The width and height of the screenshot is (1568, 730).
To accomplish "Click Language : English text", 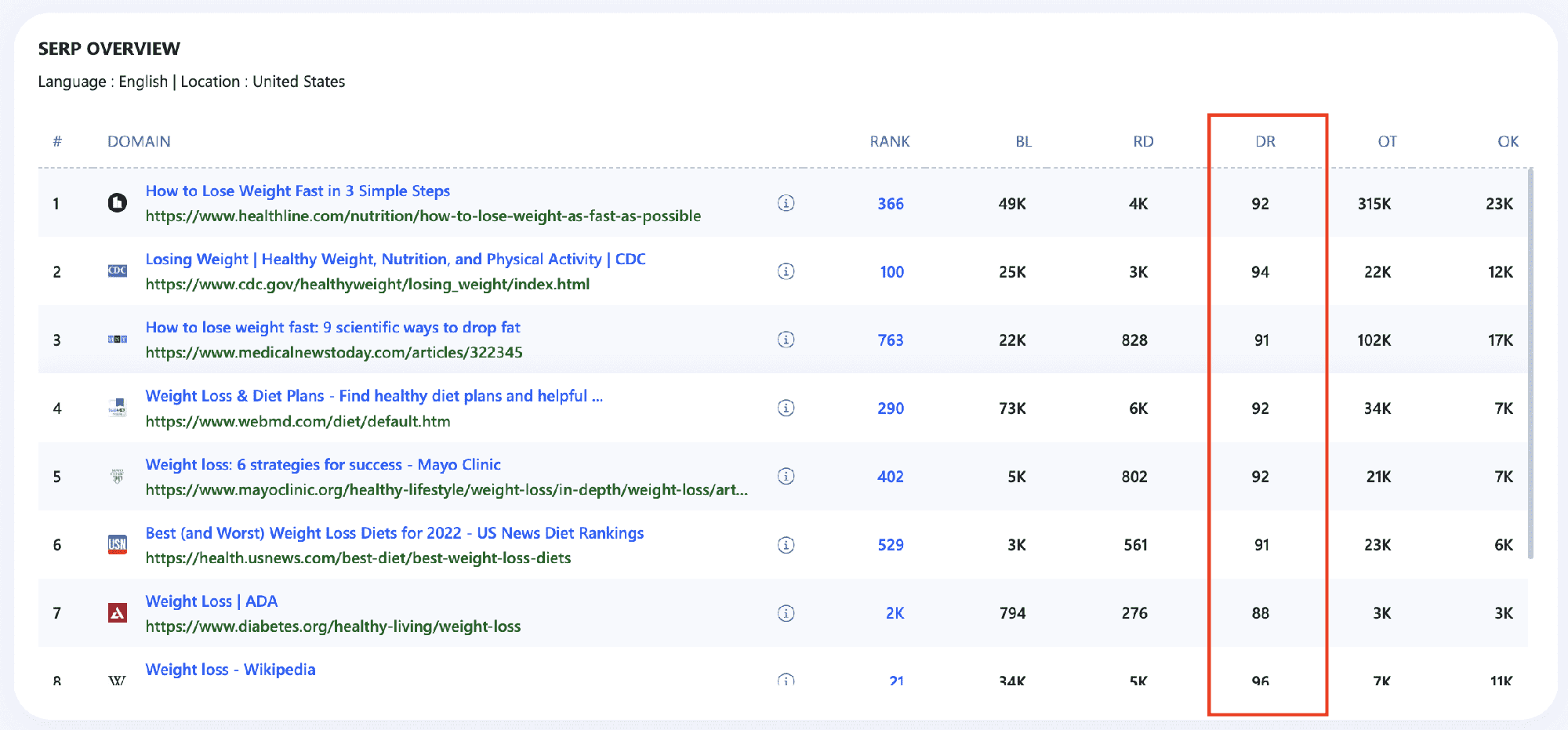I will pyautogui.click(x=103, y=82).
